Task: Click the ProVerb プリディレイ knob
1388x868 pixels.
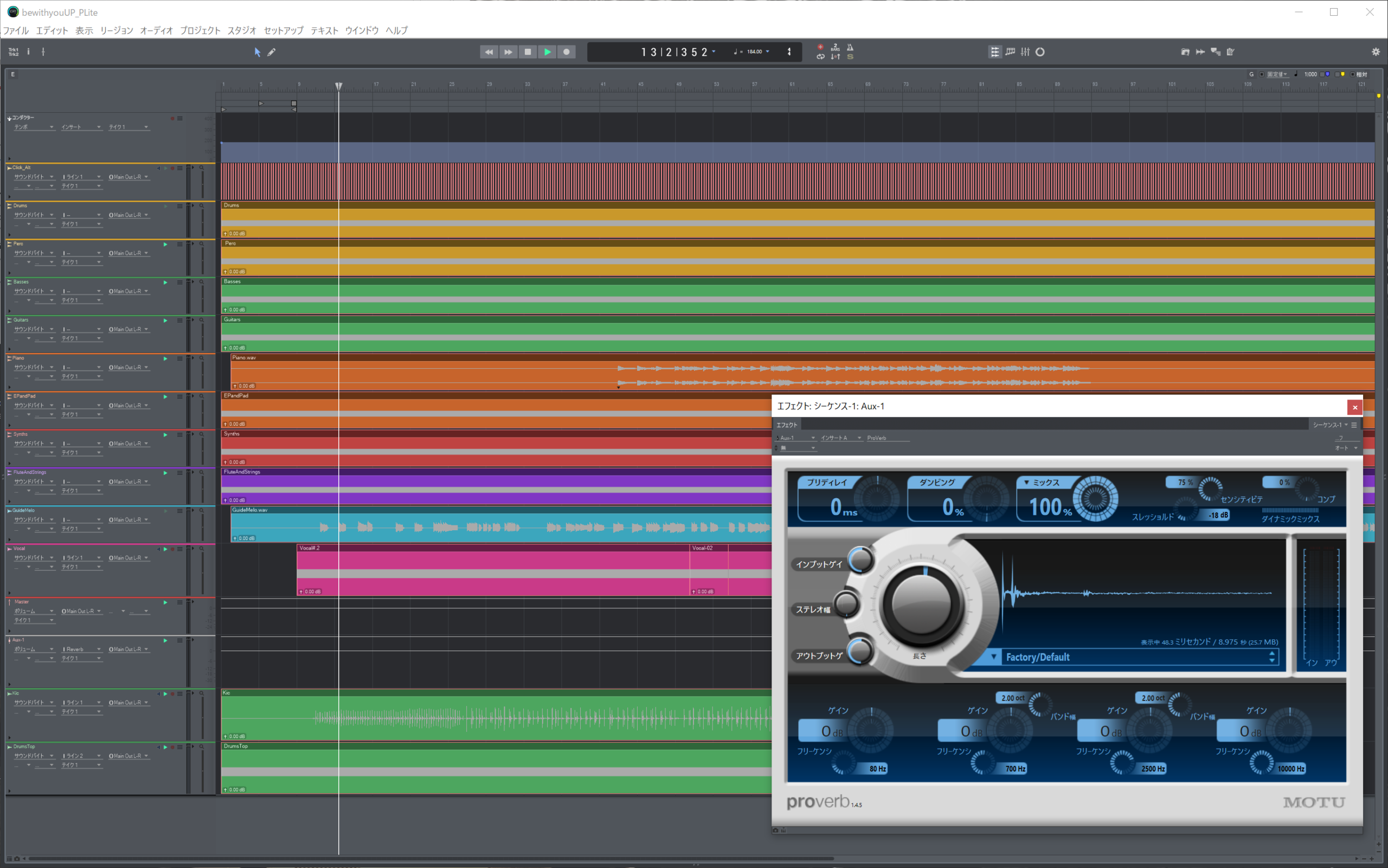Action: click(x=877, y=498)
